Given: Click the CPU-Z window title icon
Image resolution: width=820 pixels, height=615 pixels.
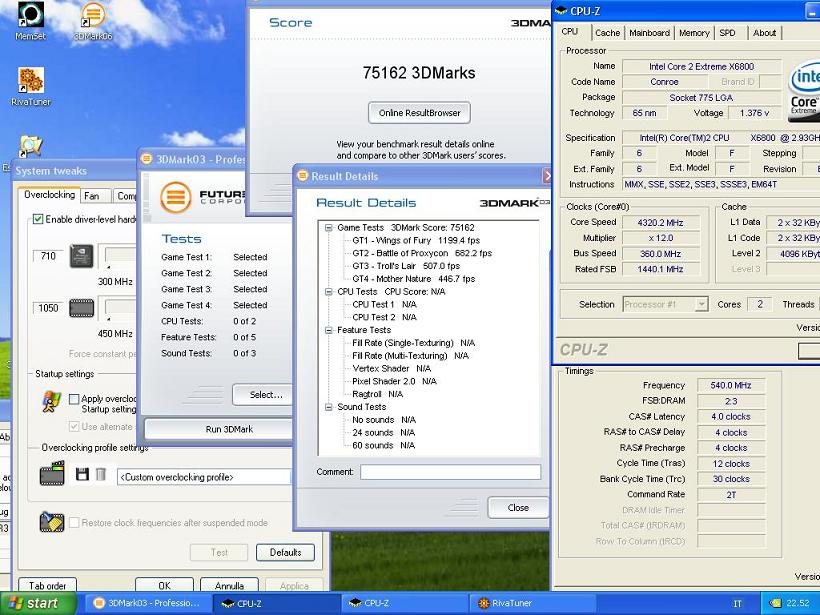Looking at the screenshot, I should (x=561, y=10).
